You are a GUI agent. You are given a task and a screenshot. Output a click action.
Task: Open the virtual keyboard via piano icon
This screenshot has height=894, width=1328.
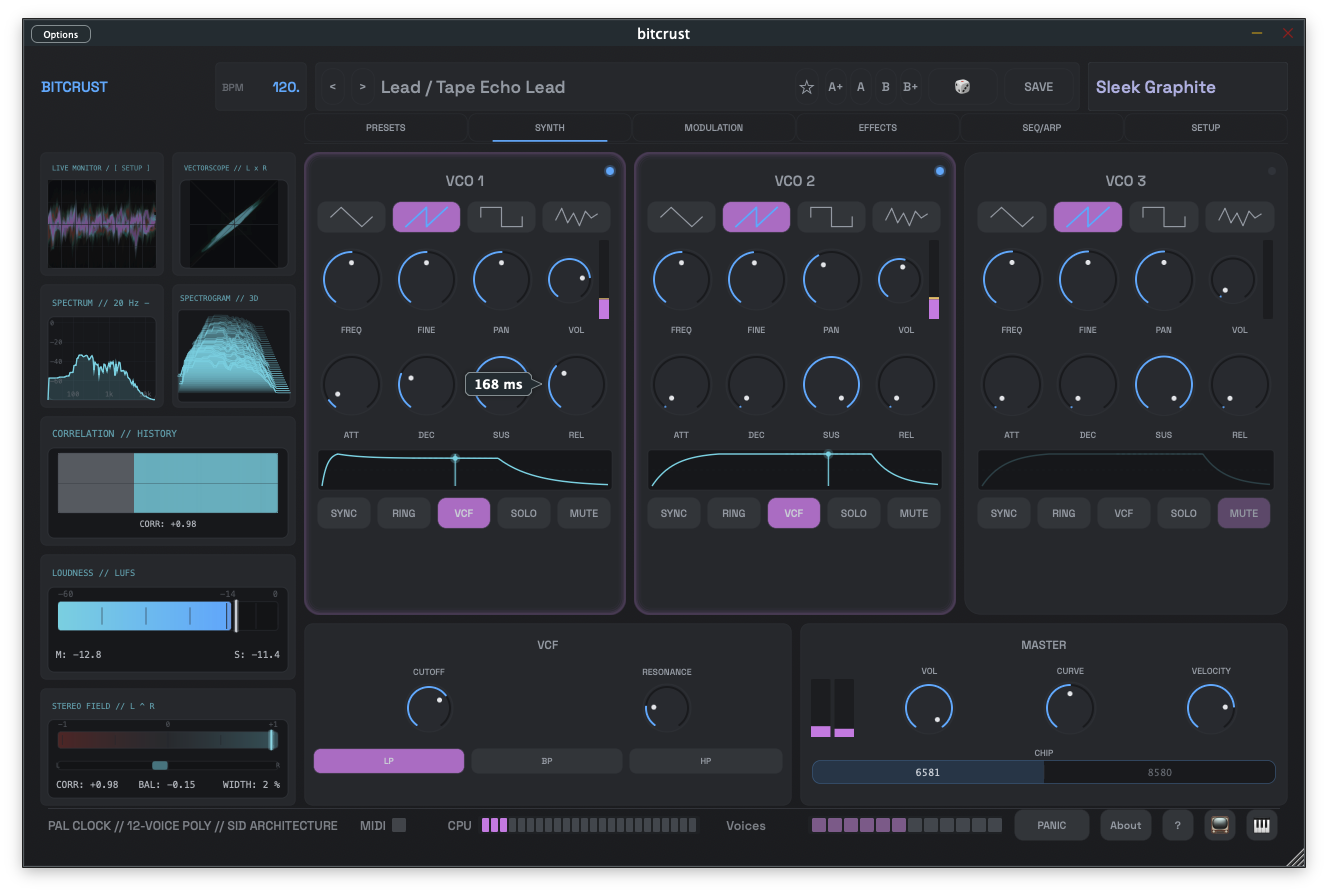tap(1261, 825)
